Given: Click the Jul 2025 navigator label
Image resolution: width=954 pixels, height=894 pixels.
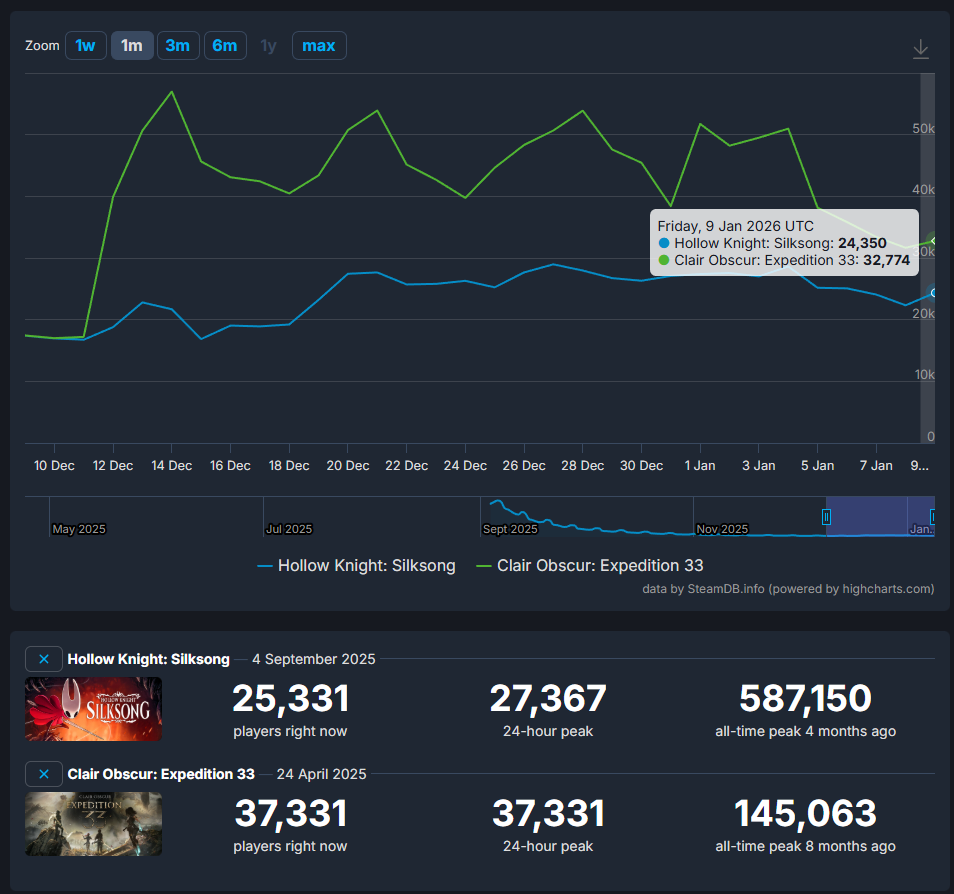Looking at the screenshot, I should pos(289,529).
